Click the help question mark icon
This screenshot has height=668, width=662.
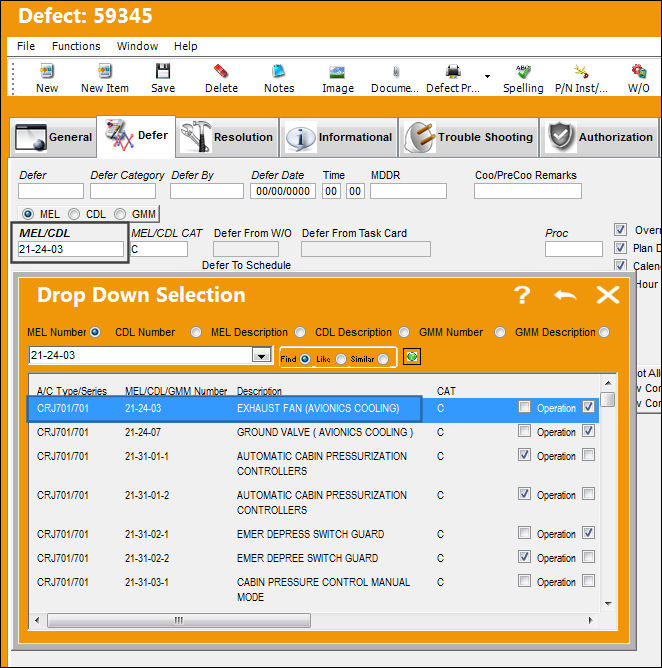522,295
